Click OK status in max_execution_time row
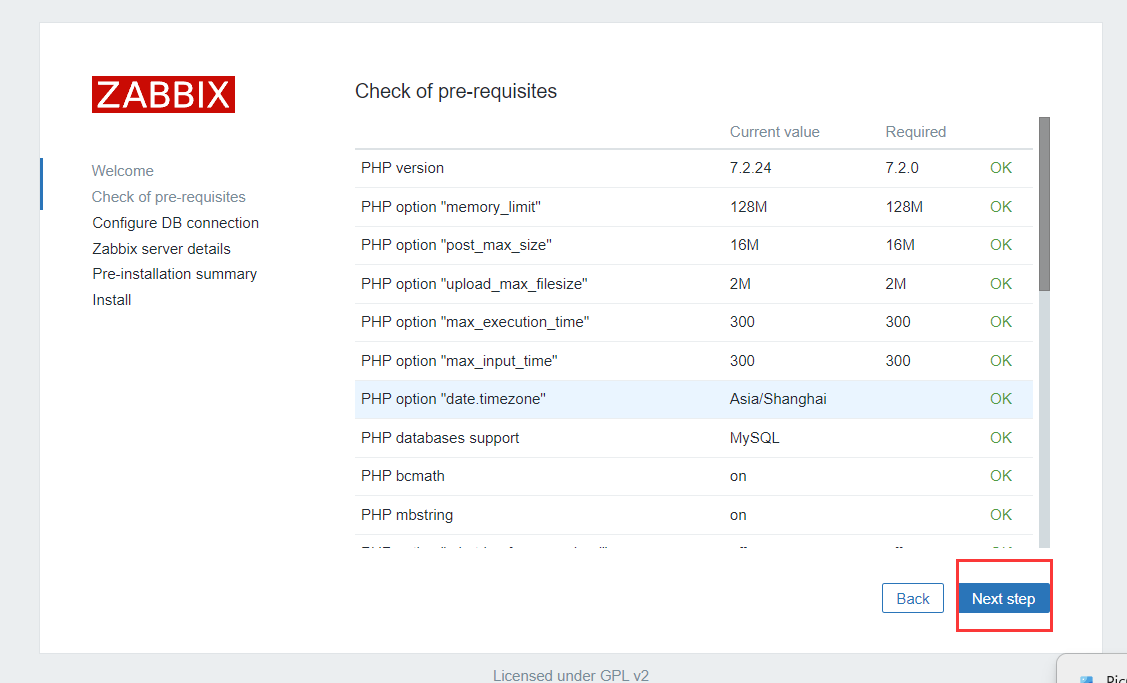Image resolution: width=1127 pixels, height=683 pixels. pyautogui.click(x=1000, y=322)
